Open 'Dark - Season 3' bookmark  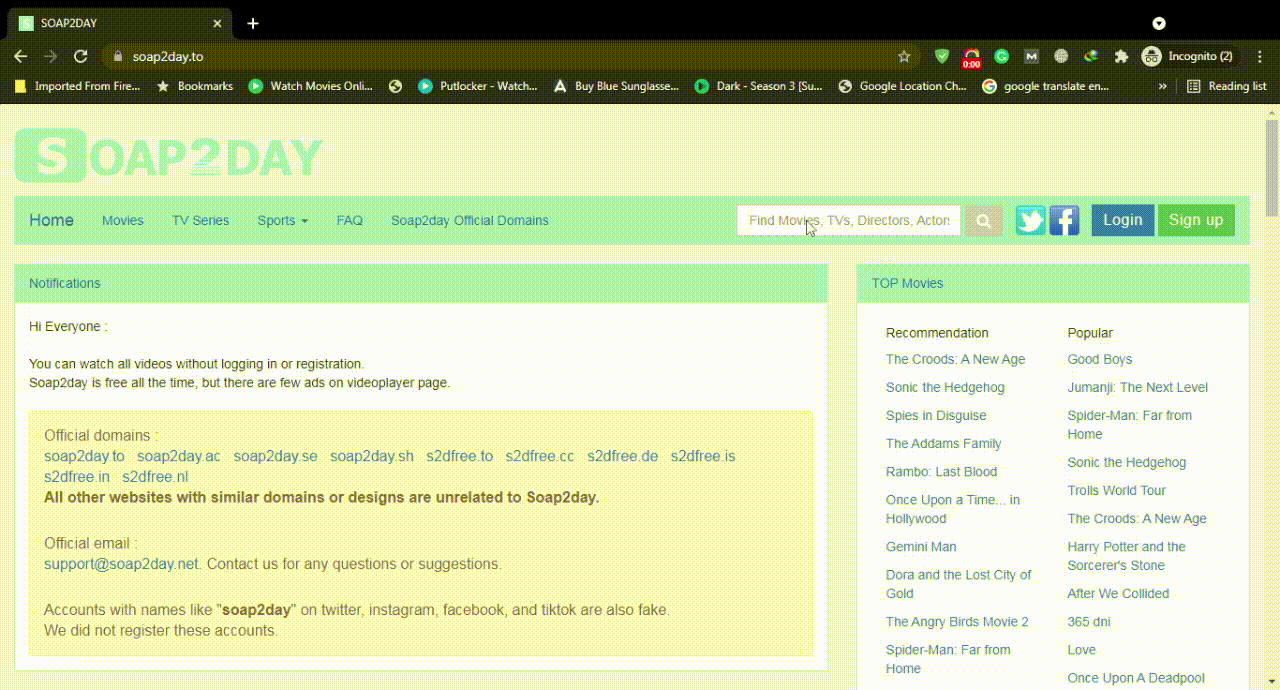click(759, 86)
